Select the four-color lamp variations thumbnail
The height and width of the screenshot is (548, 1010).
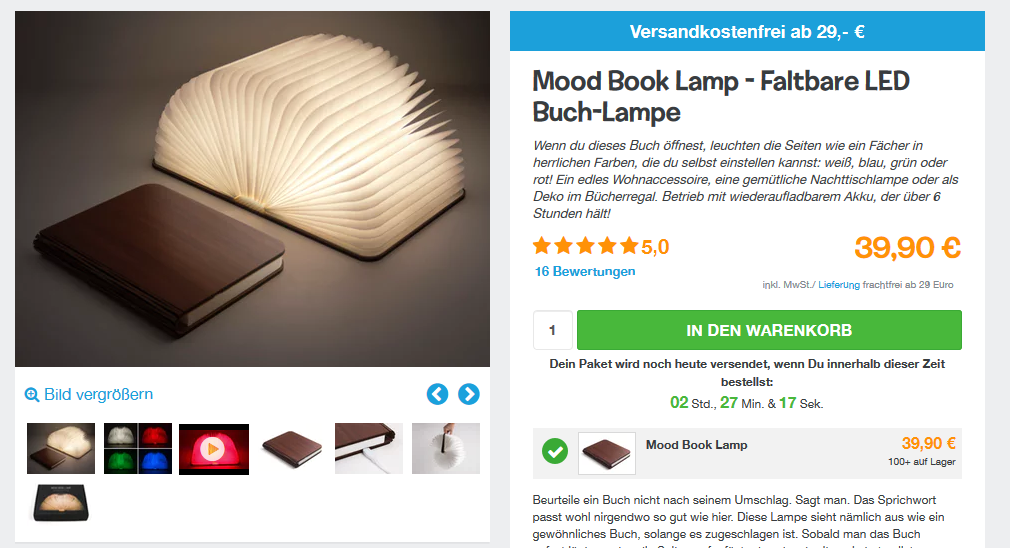tap(138, 448)
